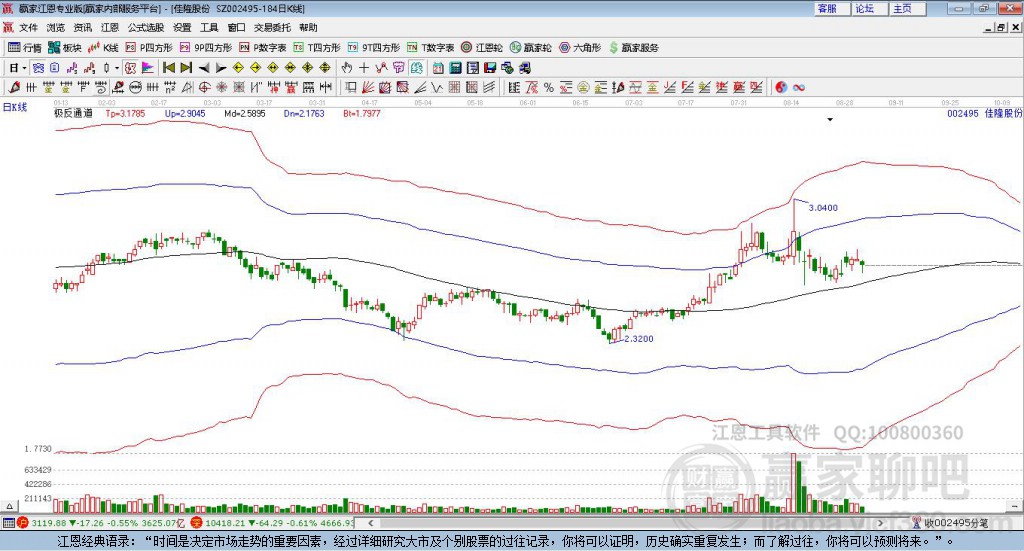Screen dimensions: 1024x551
Task: Expand the candlestick style dropdown arrow
Action: (x=117, y=68)
